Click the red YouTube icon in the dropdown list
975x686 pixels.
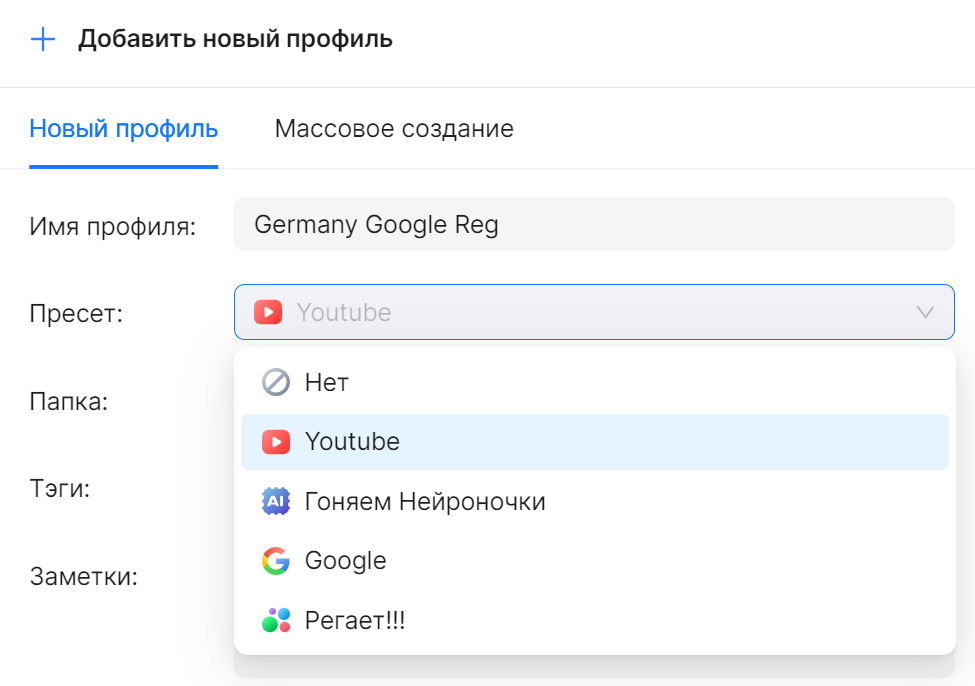coord(275,441)
